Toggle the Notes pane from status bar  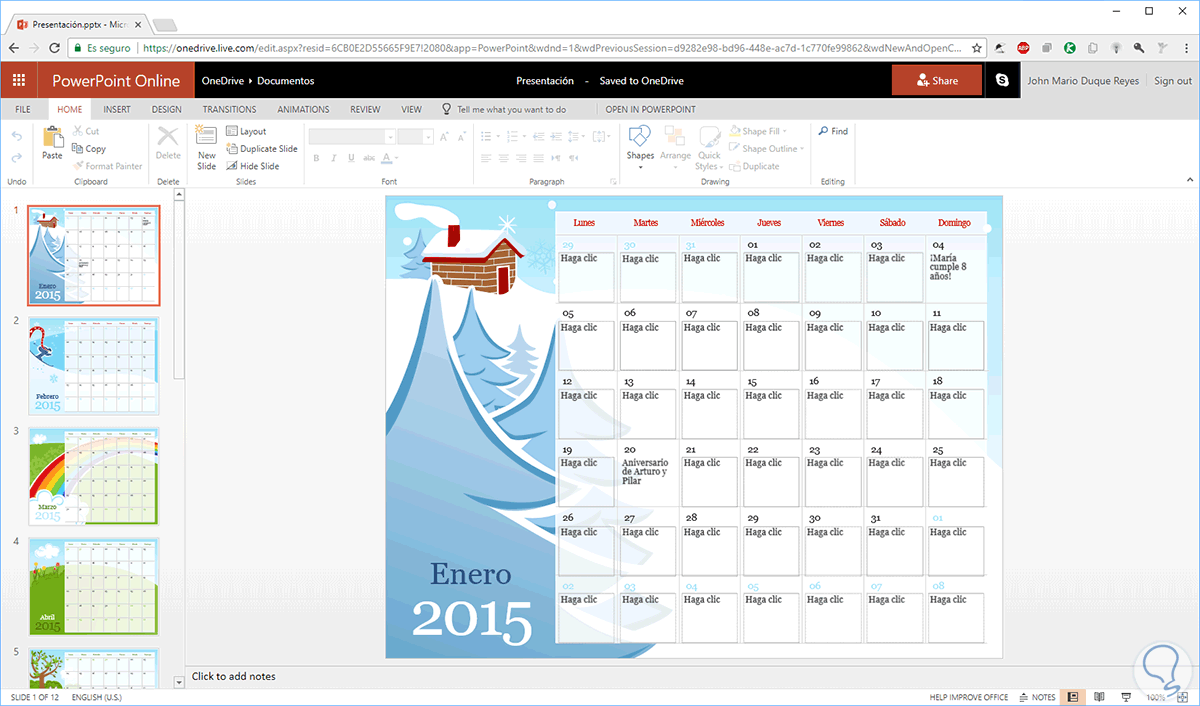pos(1038,697)
